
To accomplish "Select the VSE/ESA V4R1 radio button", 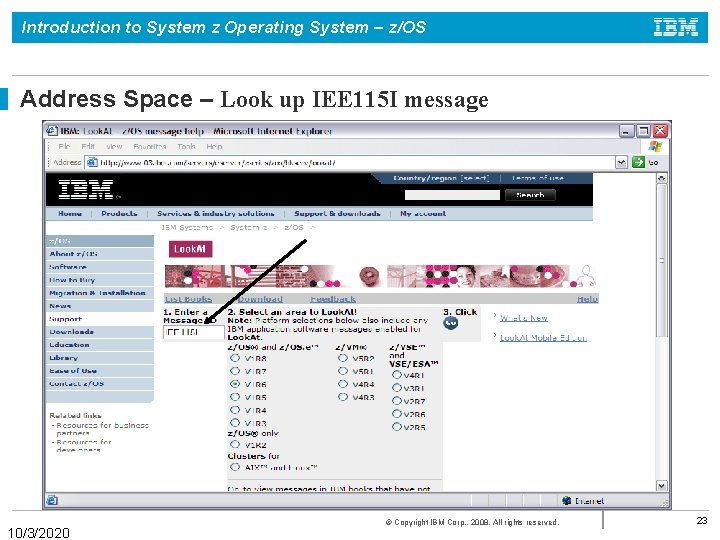I will 397,375.
